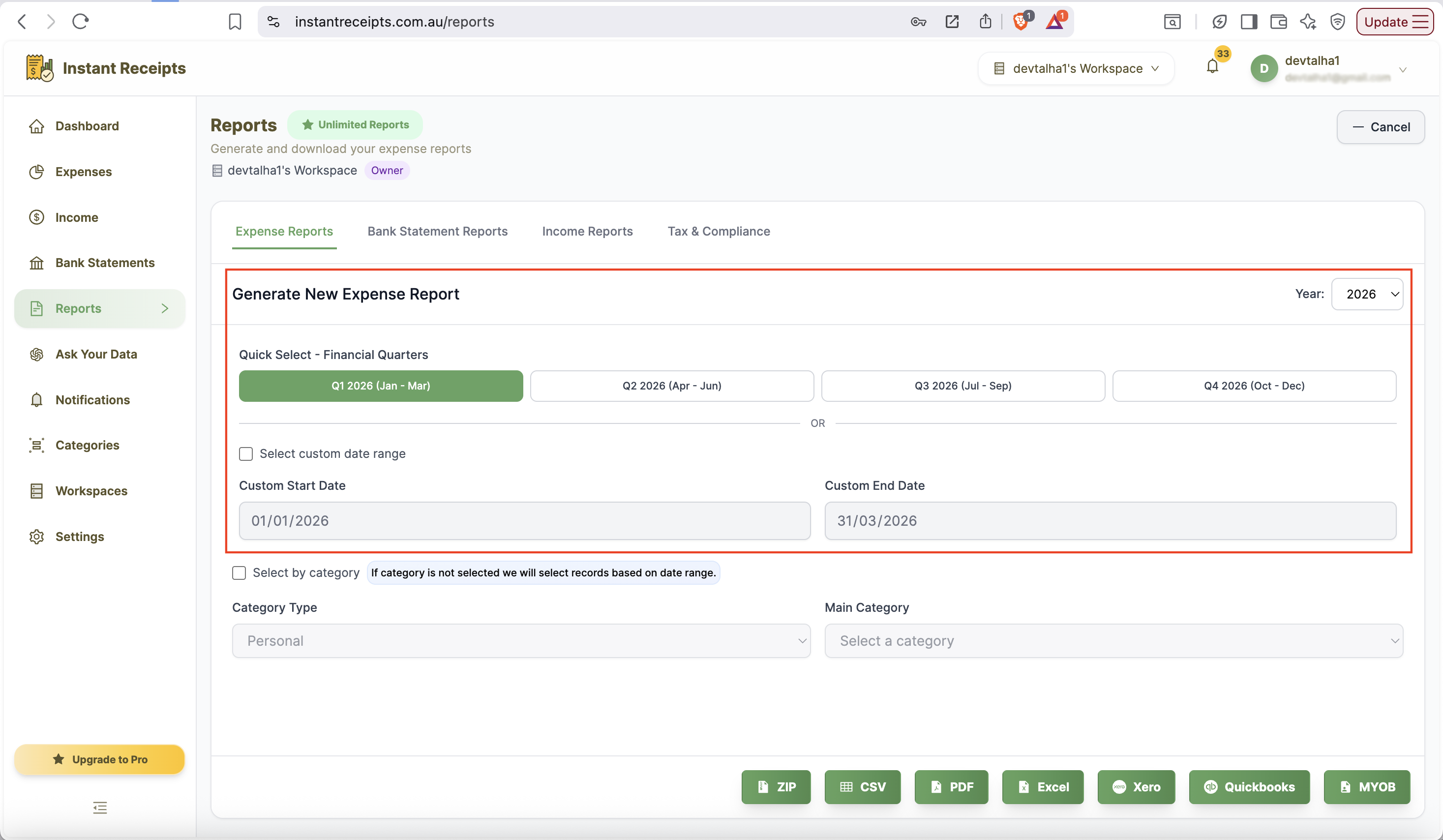
Task: Click the Custom End Date field
Action: 1111,521
